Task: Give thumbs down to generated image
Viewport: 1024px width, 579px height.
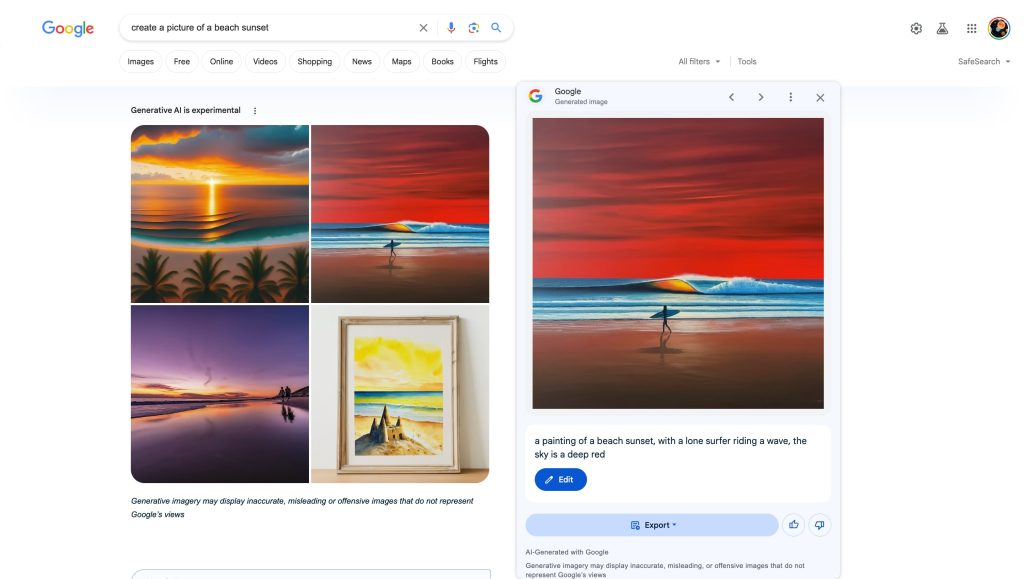Action: pos(819,525)
